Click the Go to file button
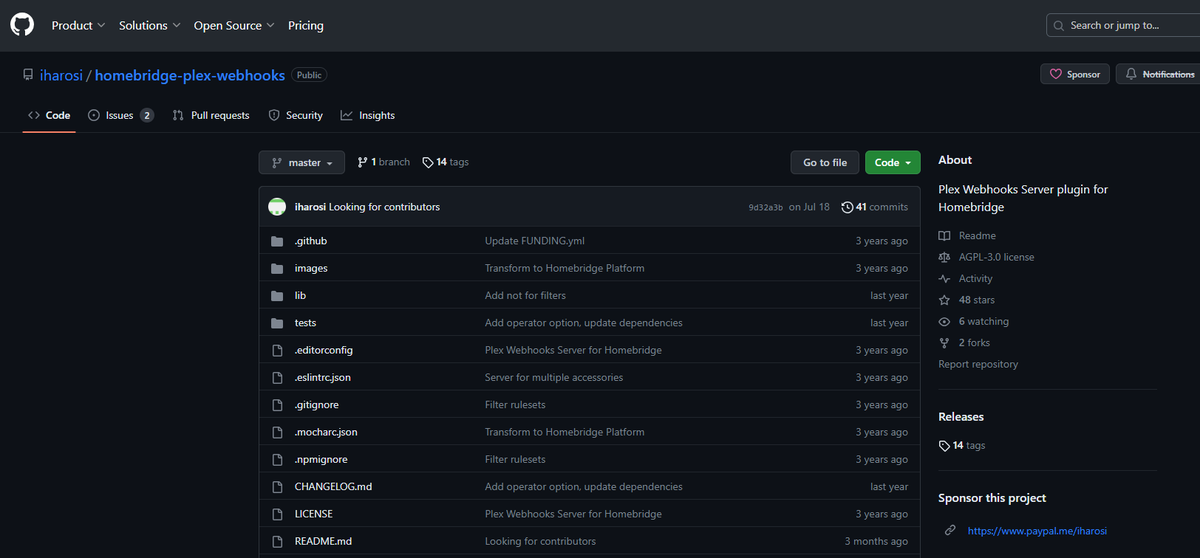The image size is (1200, 558). click(x=825, y=162)
